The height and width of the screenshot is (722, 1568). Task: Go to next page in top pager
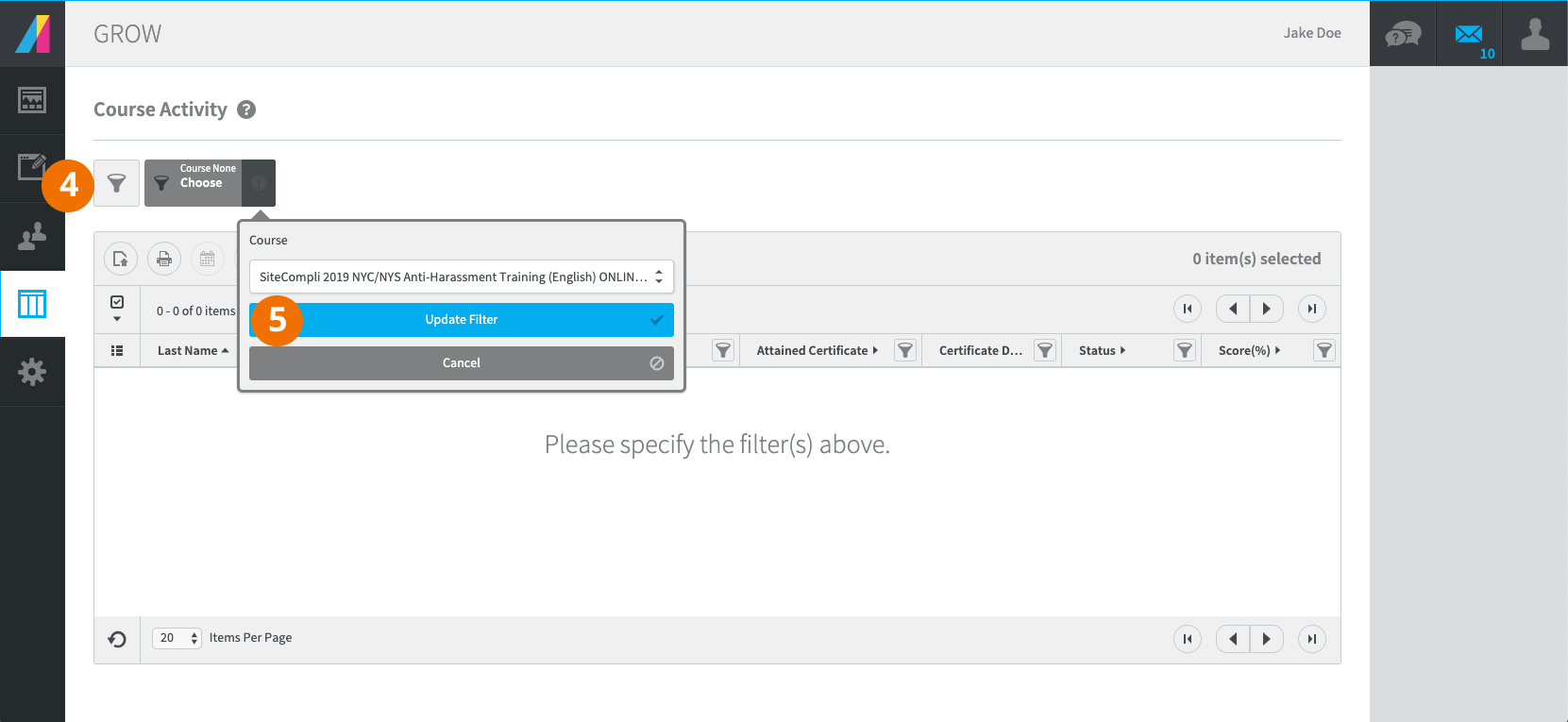click(1267, 309)
